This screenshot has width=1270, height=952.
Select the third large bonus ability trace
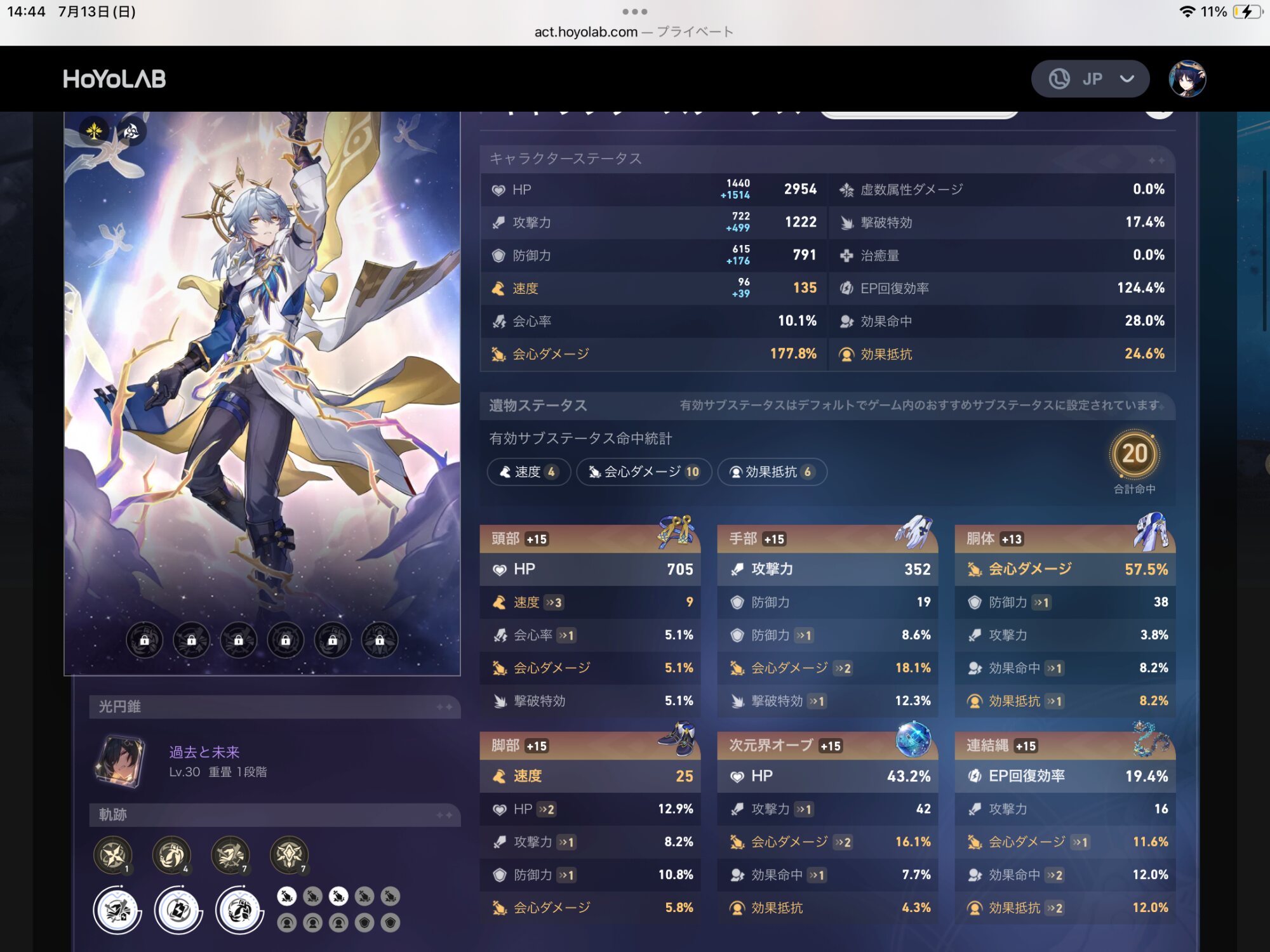tap(240, 911)
